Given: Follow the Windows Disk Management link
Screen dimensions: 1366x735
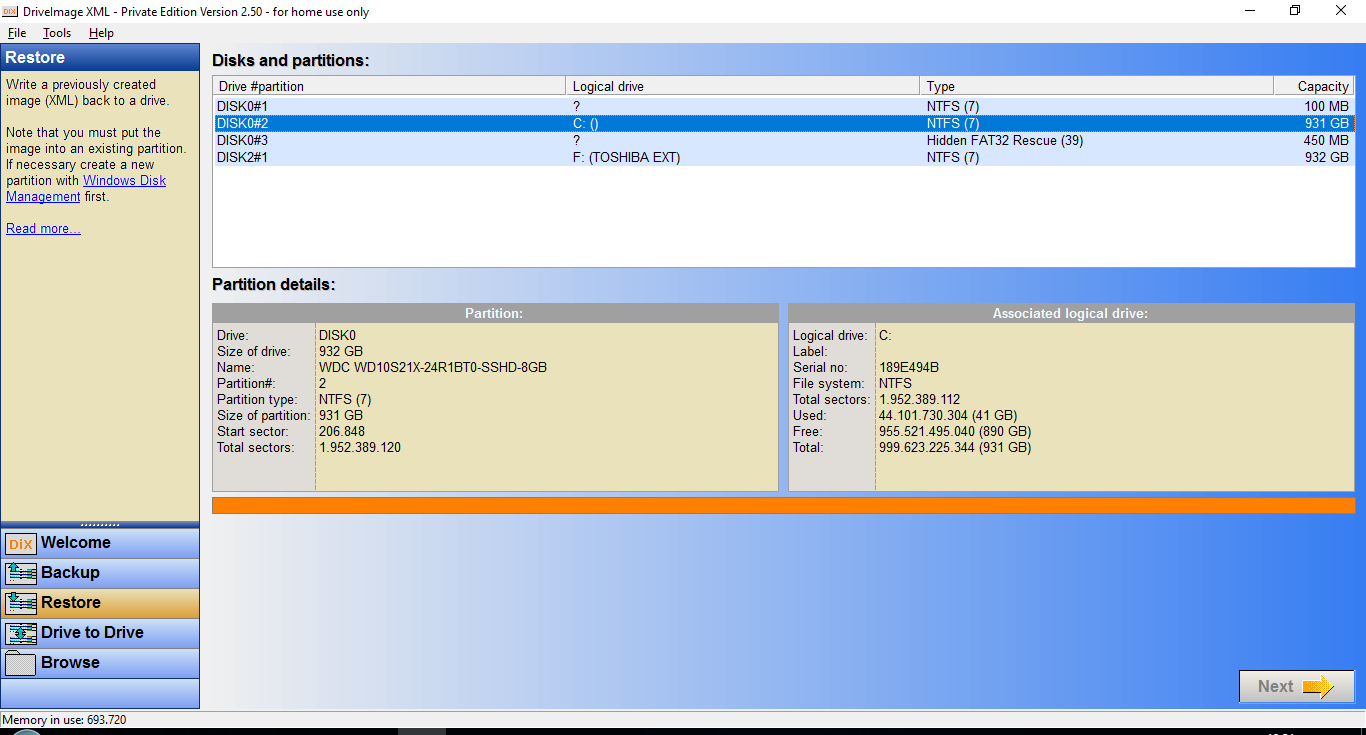Looking at the screenshot, I should (86, 189).
